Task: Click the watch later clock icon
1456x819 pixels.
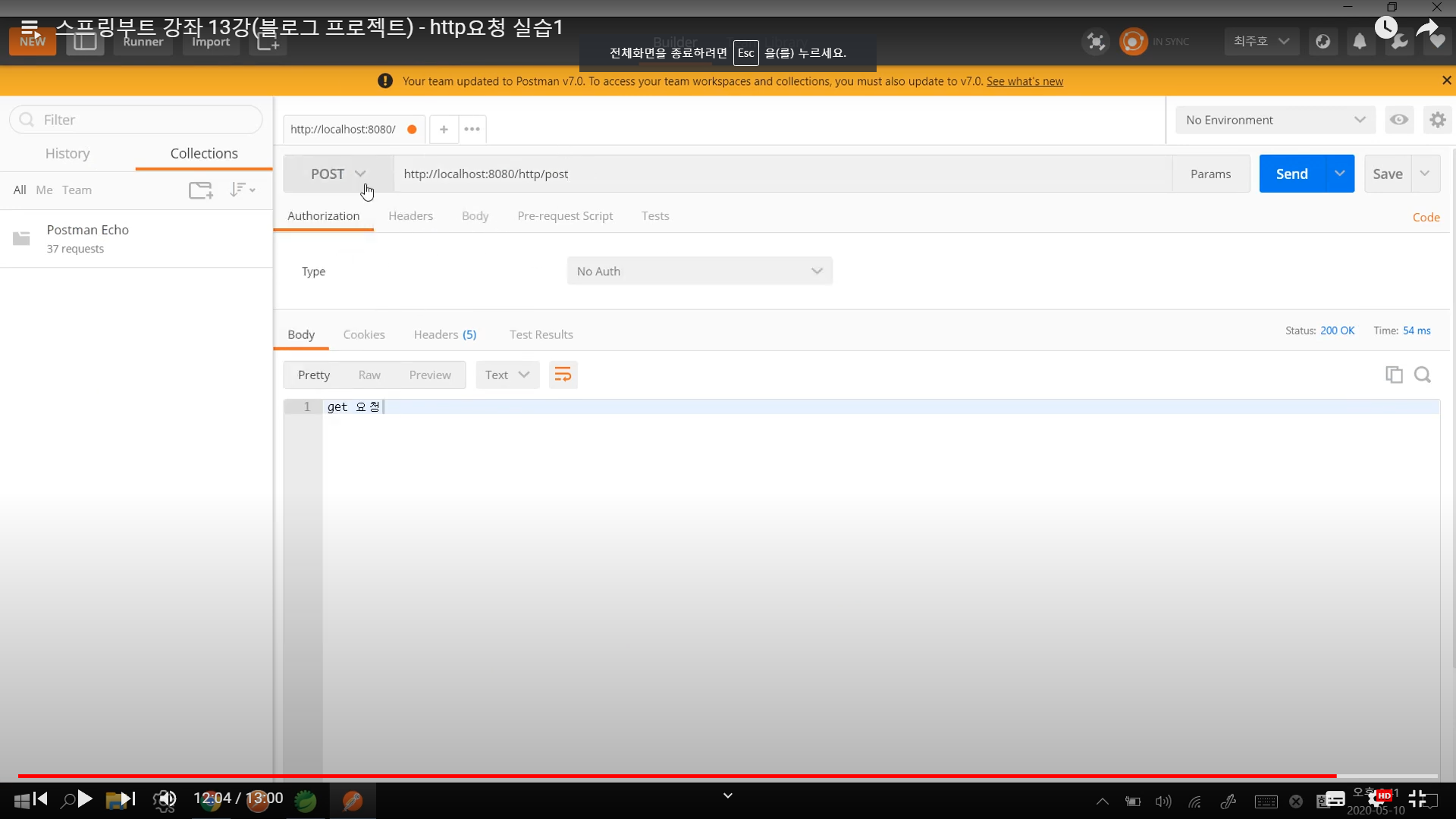Action: [1386, 27]
